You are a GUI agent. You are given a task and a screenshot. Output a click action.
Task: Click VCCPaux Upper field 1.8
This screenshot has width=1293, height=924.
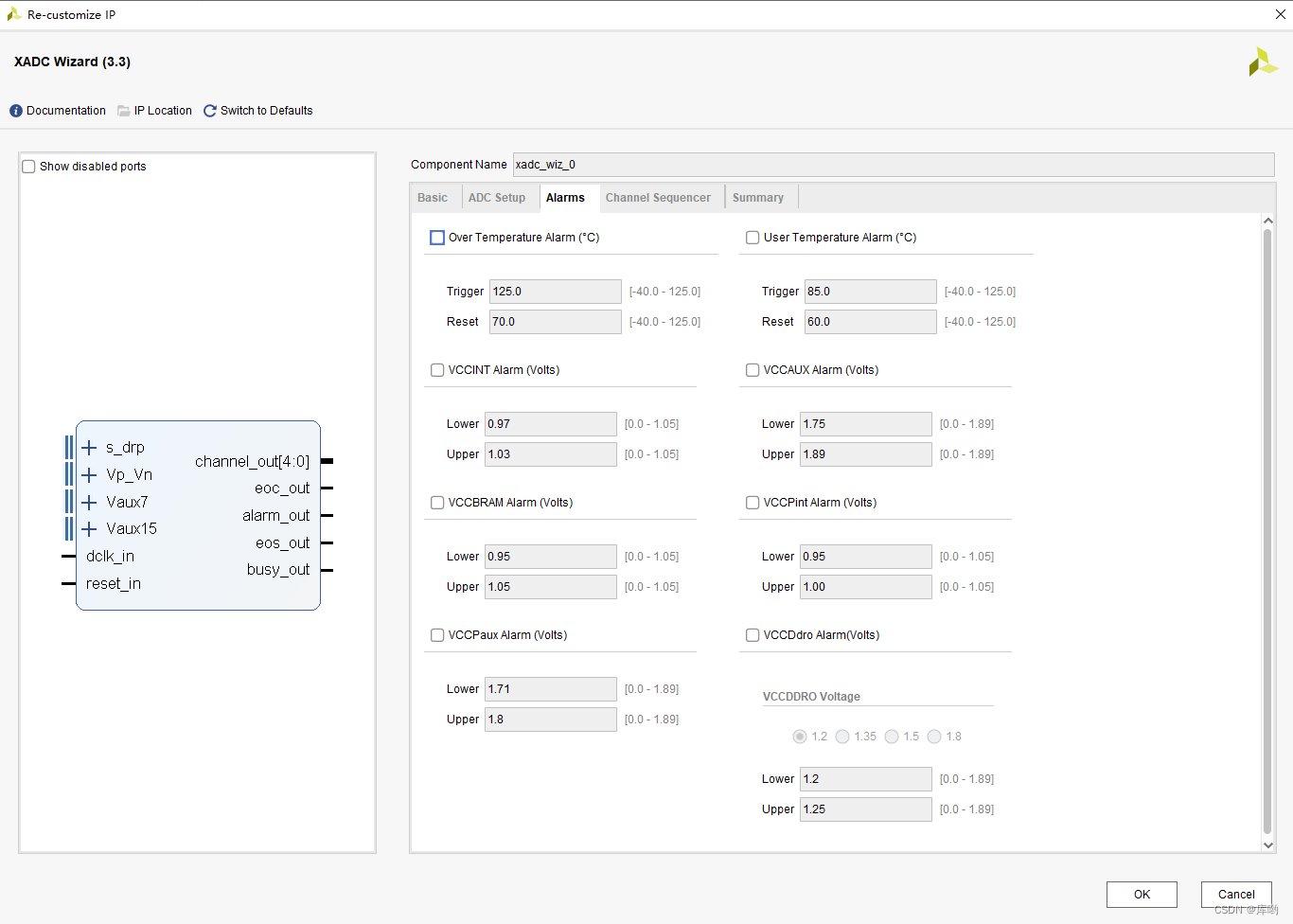coord(551,720)
